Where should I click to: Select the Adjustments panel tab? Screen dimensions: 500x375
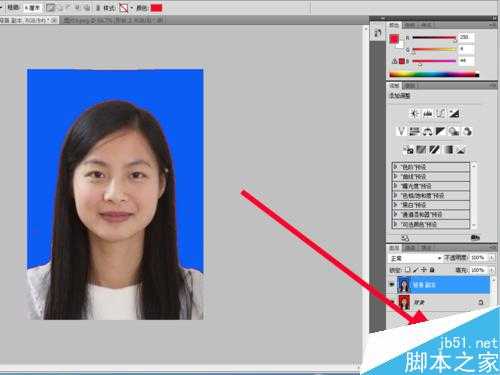point(395,86)
